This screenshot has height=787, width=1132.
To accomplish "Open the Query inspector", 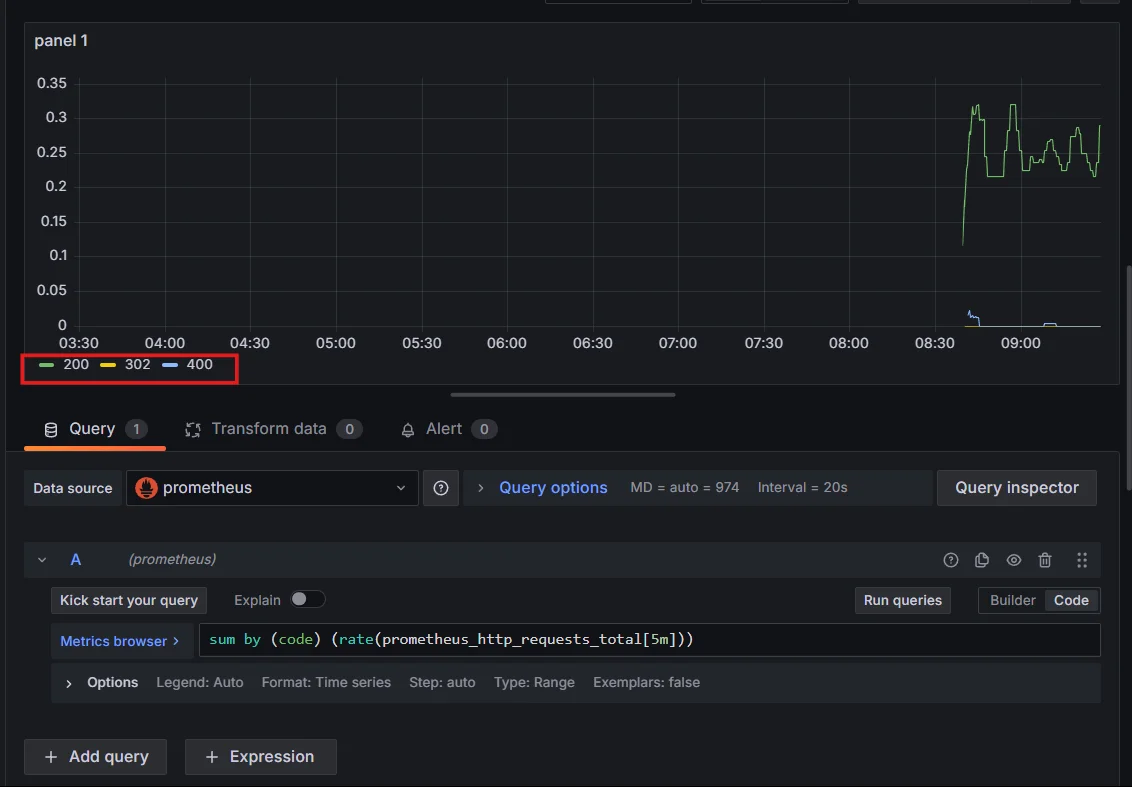I will pos(1016,488).
